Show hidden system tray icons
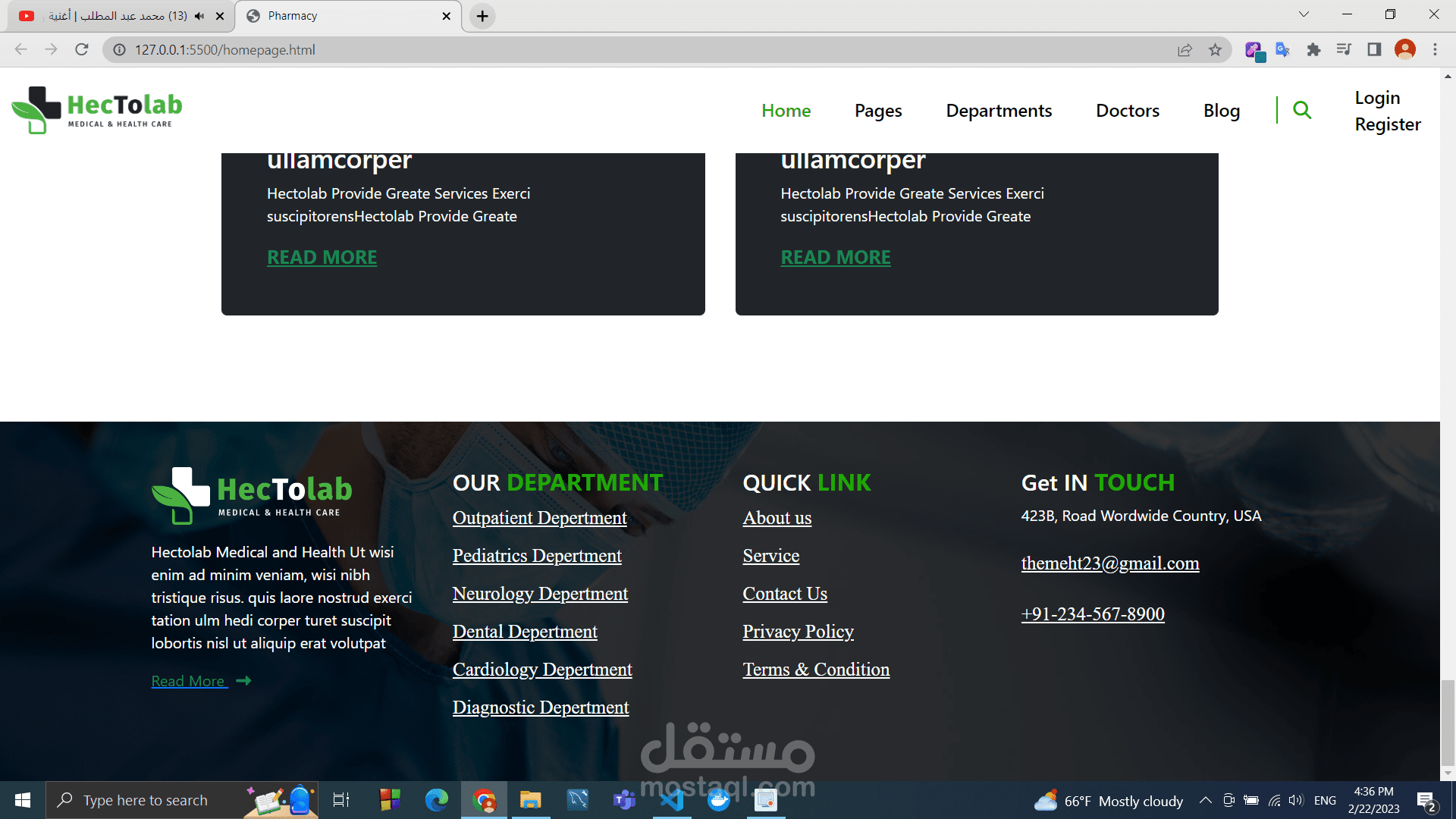The height and width of the screenshot is (819, 1456). point(1205,800)
